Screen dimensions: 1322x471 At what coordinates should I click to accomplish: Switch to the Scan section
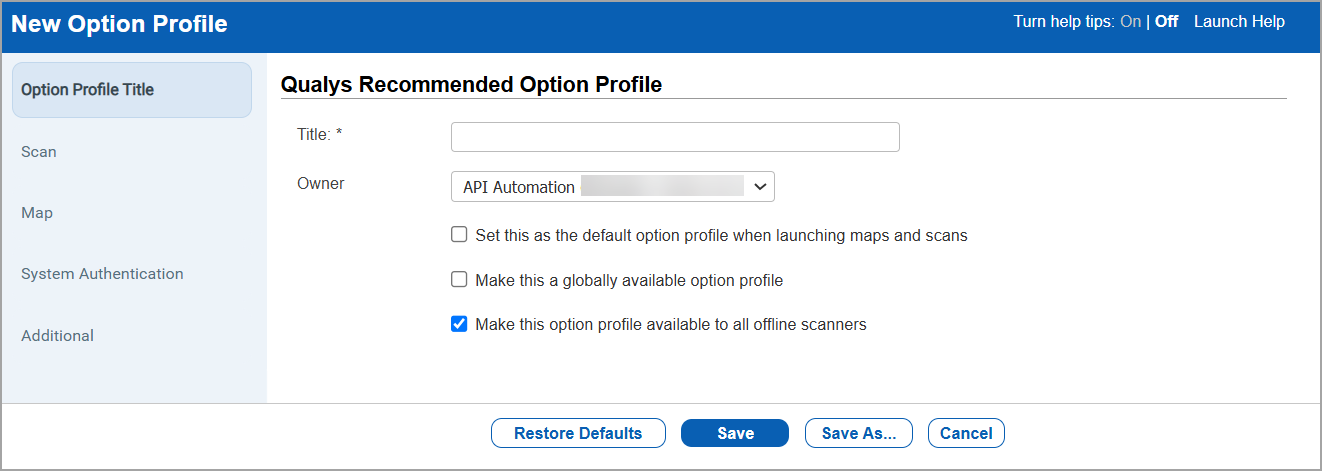tap(39, 152)
